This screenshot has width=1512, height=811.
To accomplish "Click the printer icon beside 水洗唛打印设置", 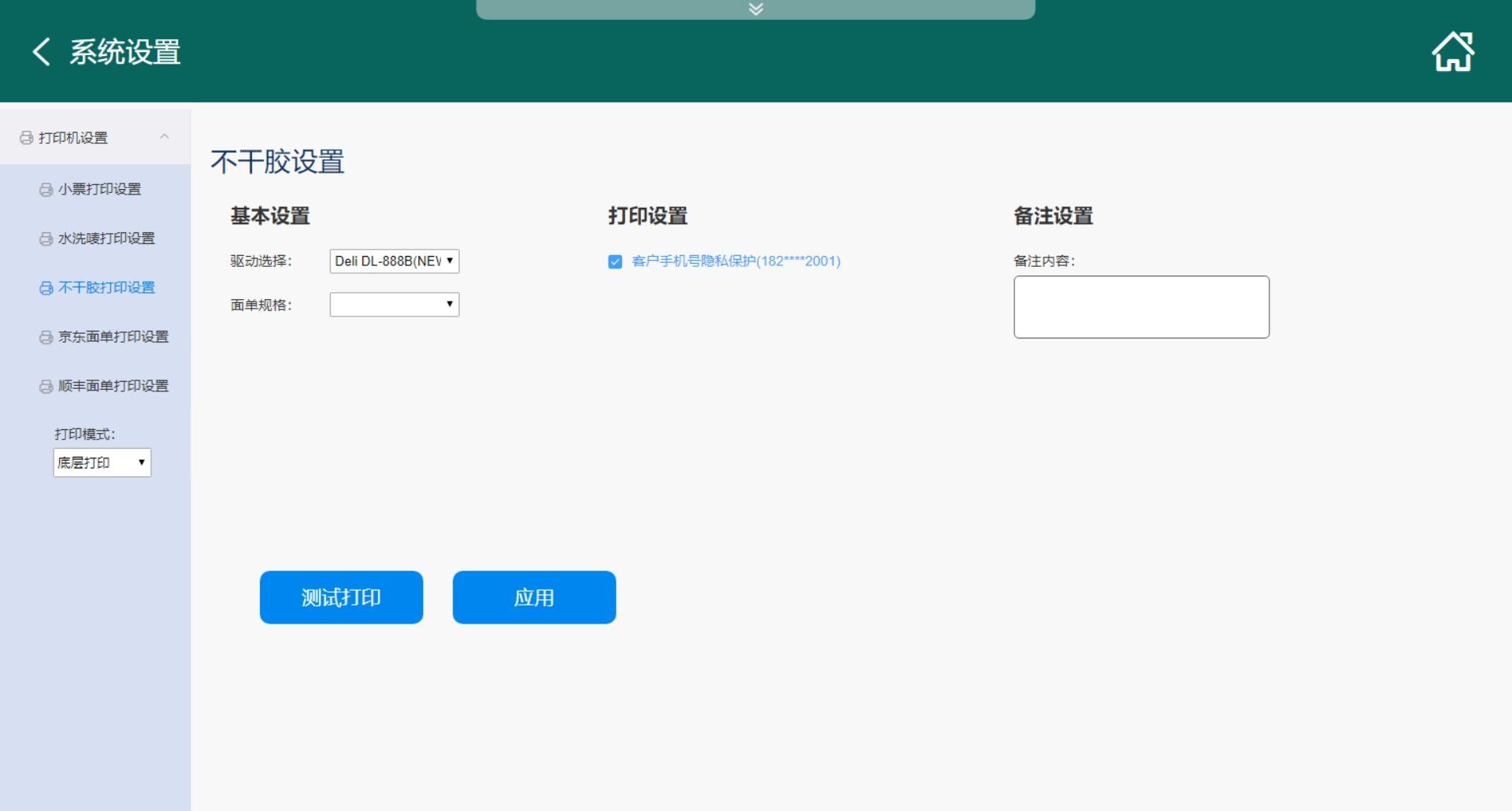I will click(x=46, y=239).
